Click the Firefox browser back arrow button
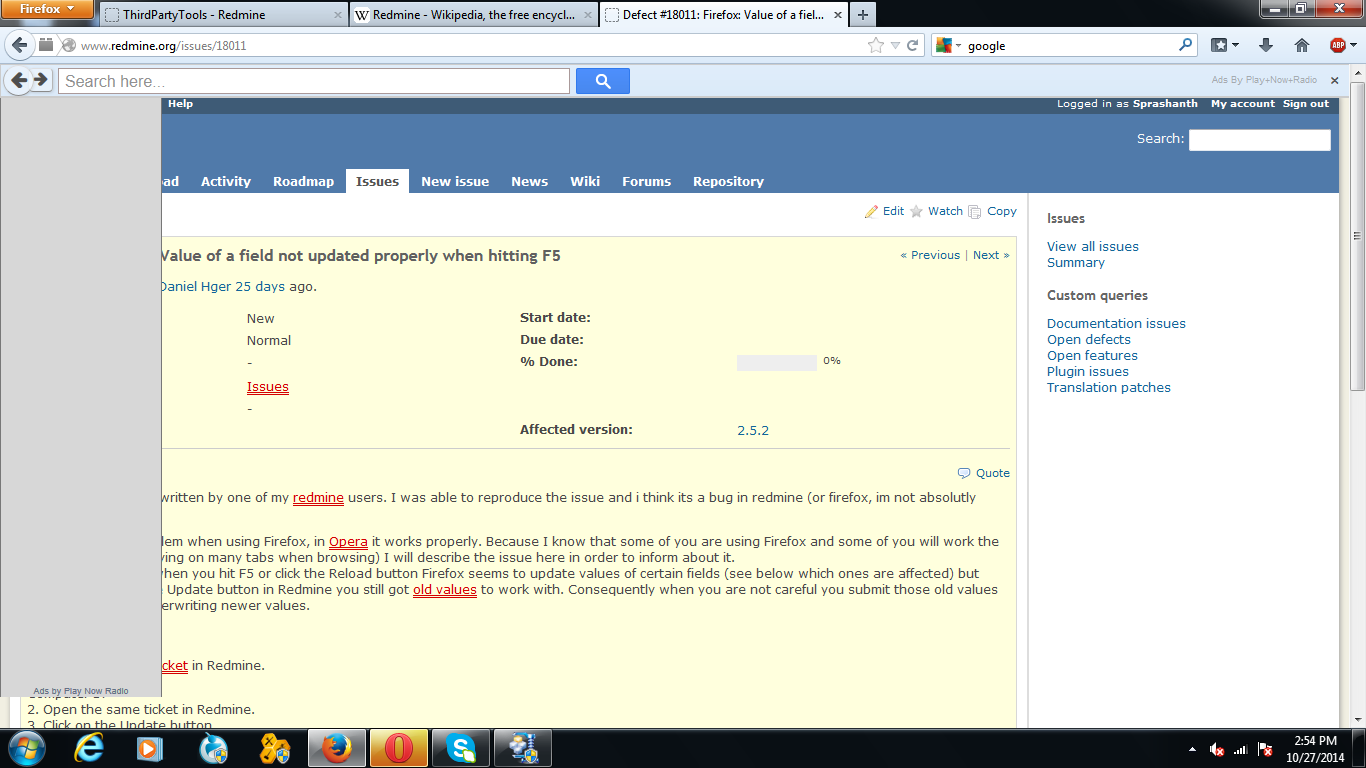The image size is (1366, 768). [x=19, y=45]
